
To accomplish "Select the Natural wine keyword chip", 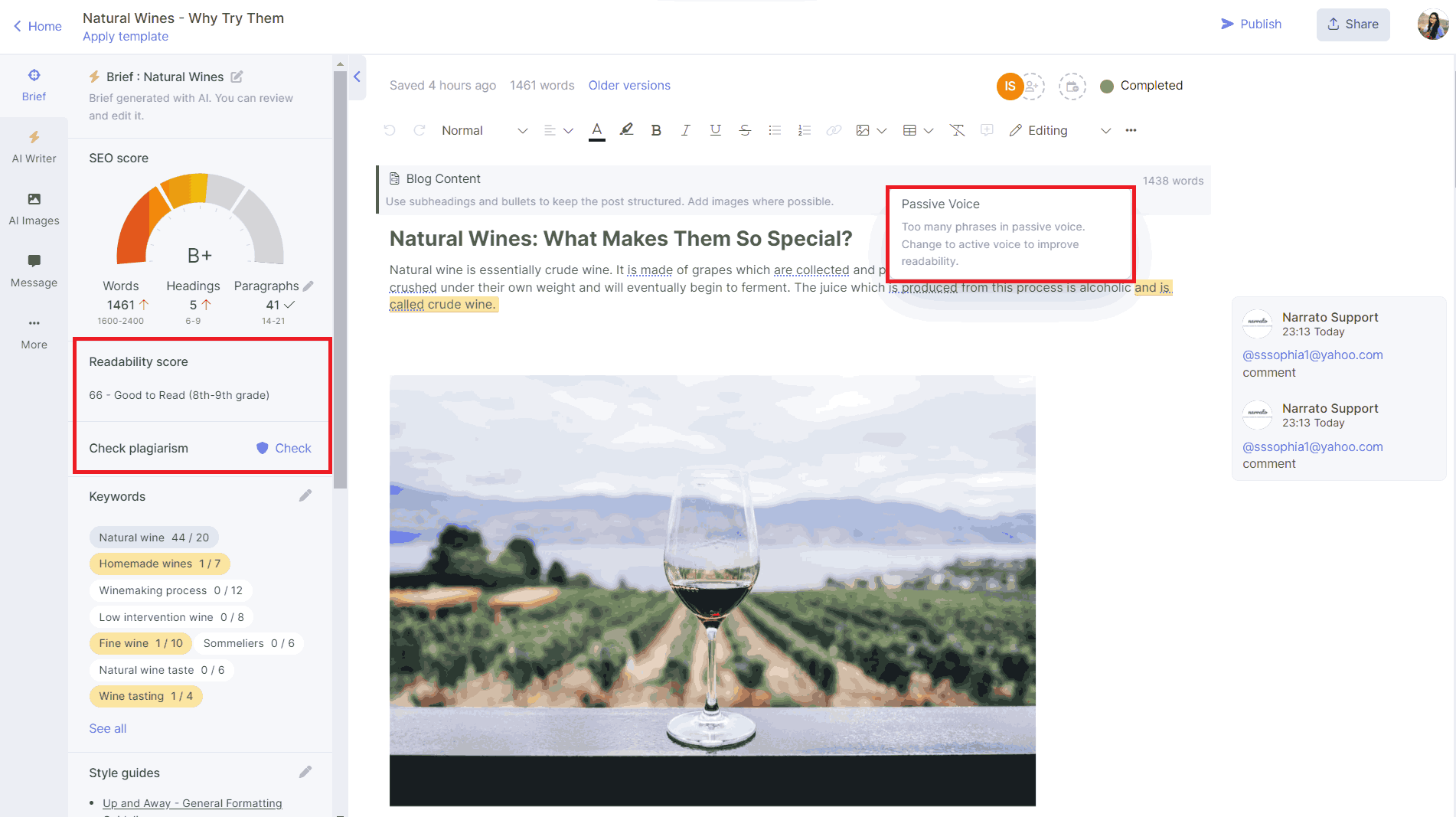I will [x=154, y=538].
